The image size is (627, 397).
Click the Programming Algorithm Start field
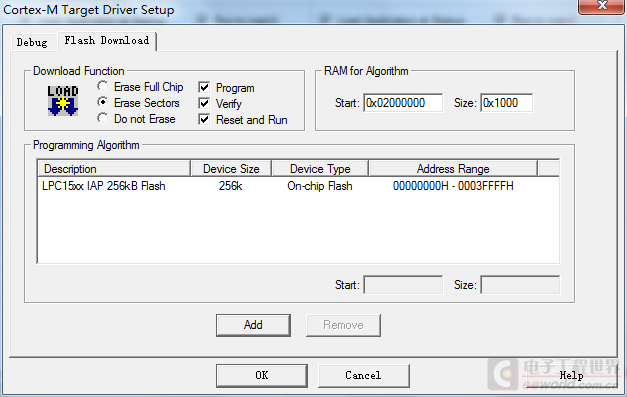[x=403, y=285]
